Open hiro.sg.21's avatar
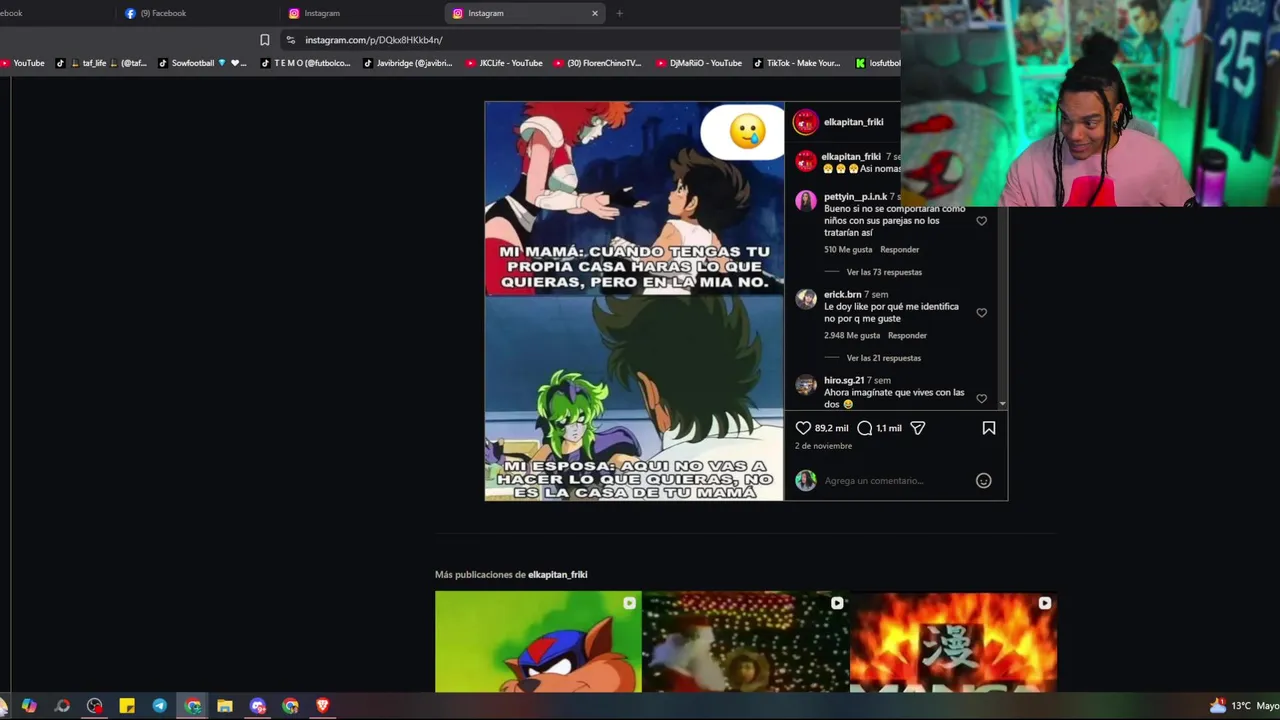 coord(806,385)
